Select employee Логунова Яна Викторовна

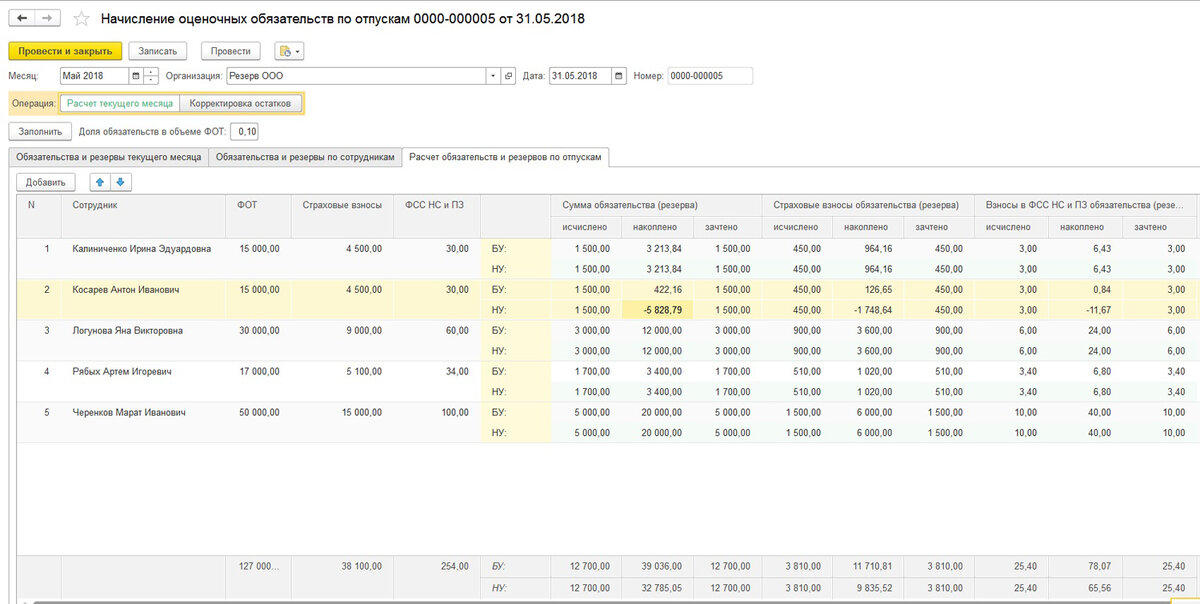tap(127, 330)
